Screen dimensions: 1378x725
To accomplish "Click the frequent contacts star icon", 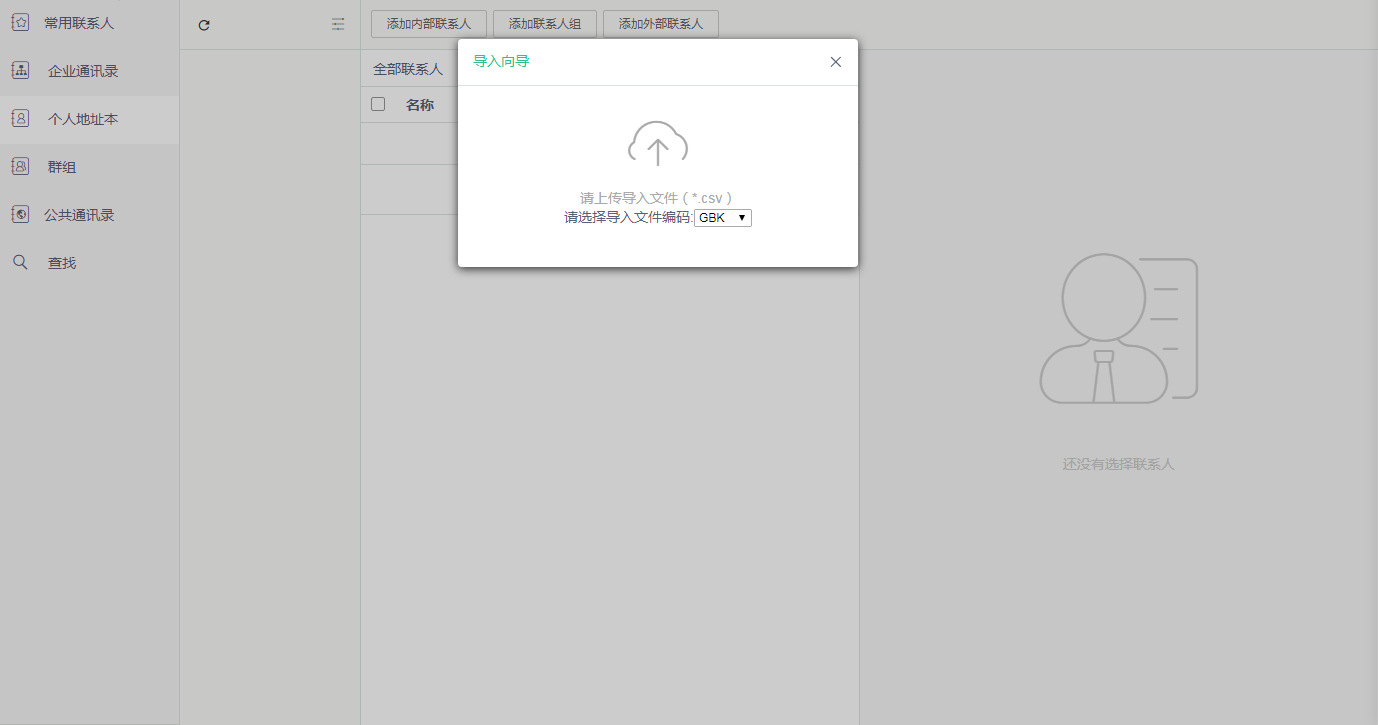I will (x=20, y=22).
